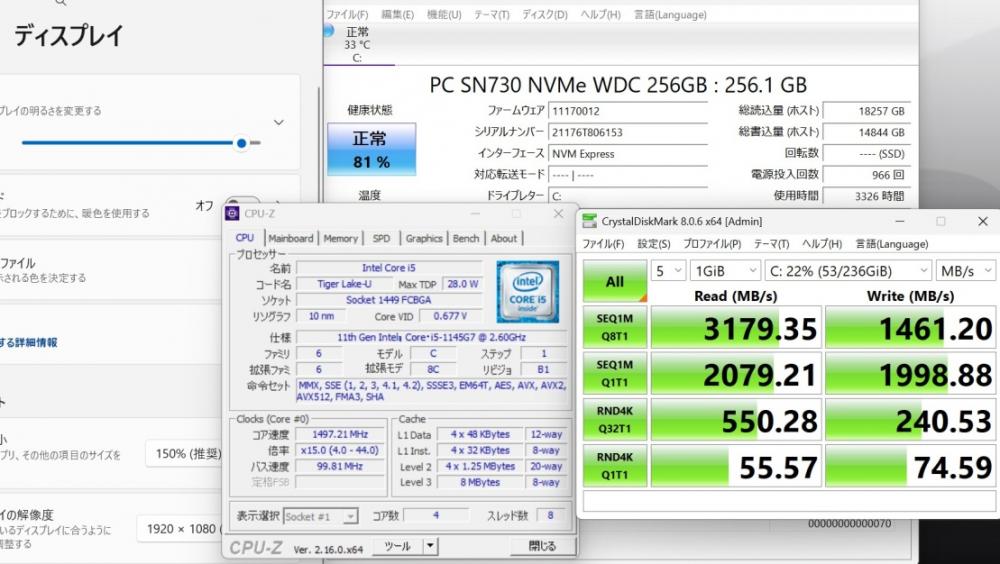Viewport: 1000px width, 564px height.
Task: Open the Socket #1 selection dropdown in CPU-Z
Action: 321,516
